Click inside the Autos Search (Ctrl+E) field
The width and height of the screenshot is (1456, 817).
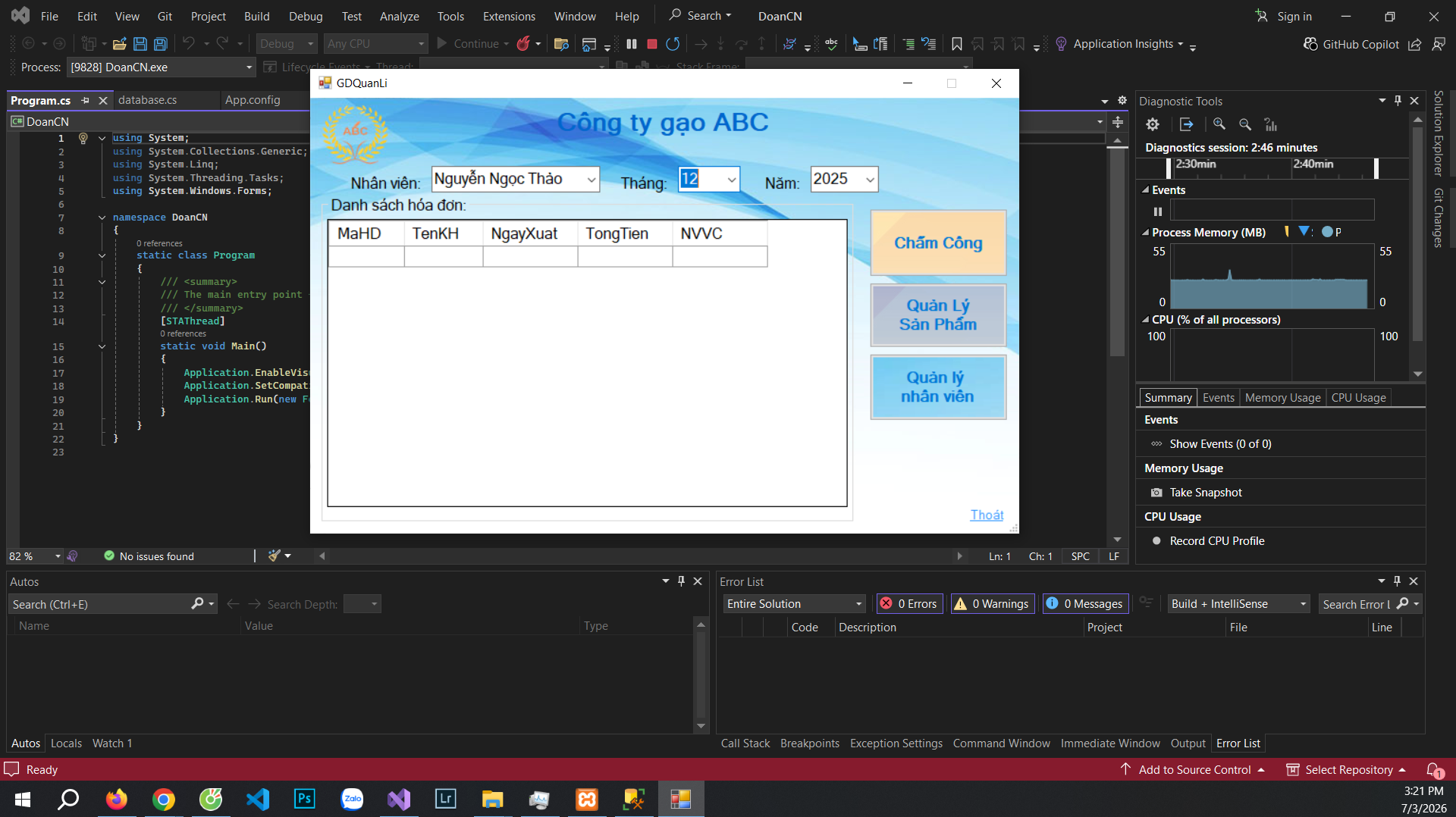point(99,604)
